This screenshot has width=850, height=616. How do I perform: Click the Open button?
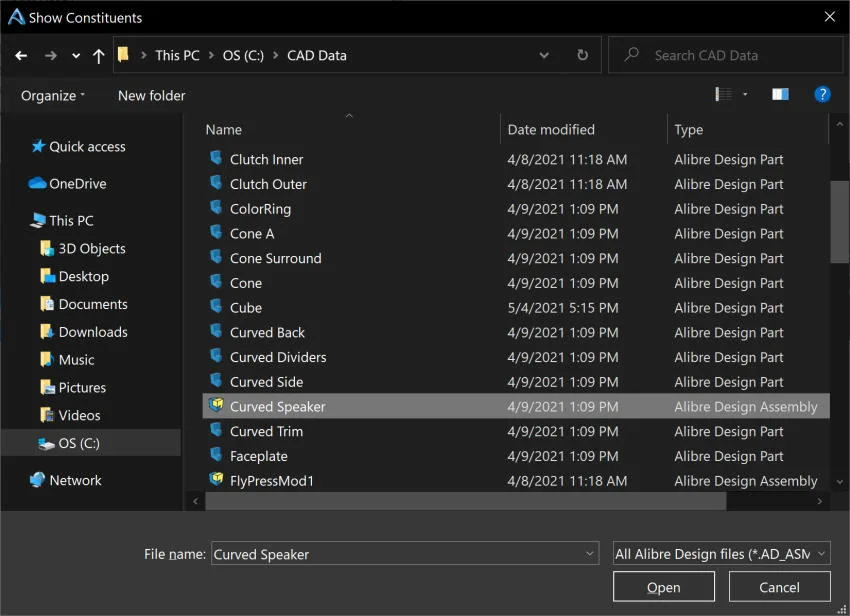coord(664,587)
